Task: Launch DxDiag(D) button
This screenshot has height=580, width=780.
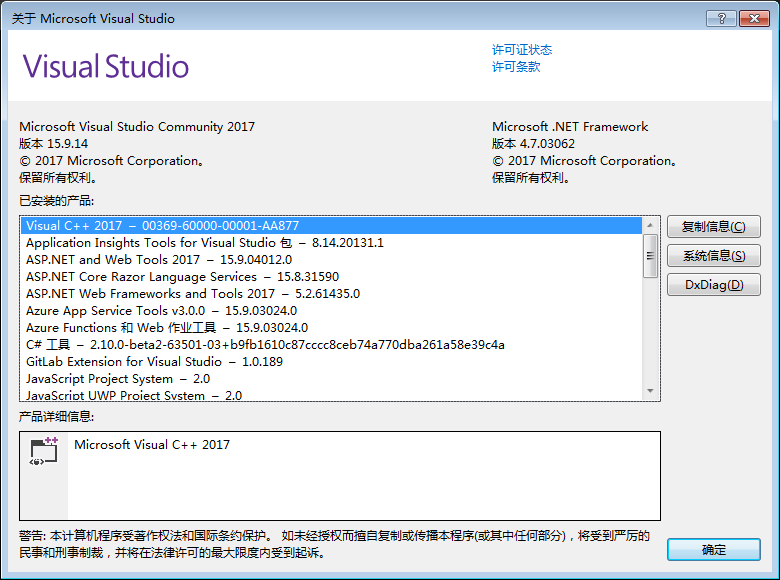Action: 713,285
